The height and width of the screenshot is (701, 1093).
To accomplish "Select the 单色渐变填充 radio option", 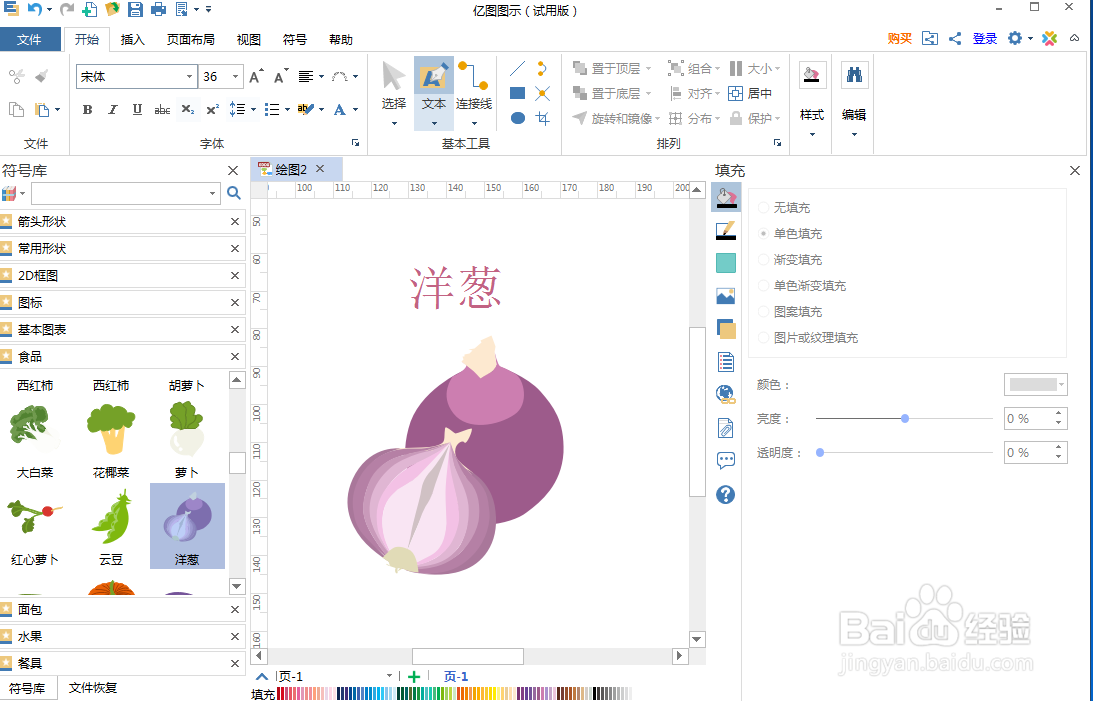I will point(764,286).
